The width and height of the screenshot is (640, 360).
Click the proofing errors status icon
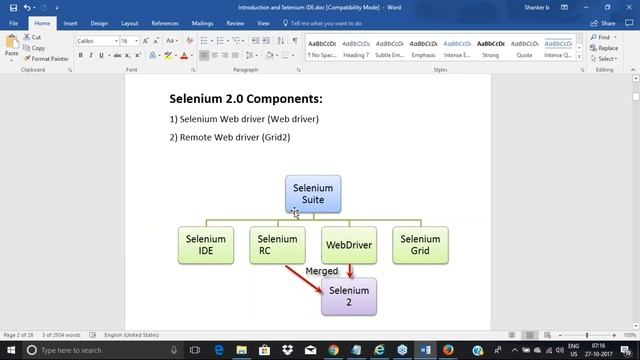tap(93, 335)
